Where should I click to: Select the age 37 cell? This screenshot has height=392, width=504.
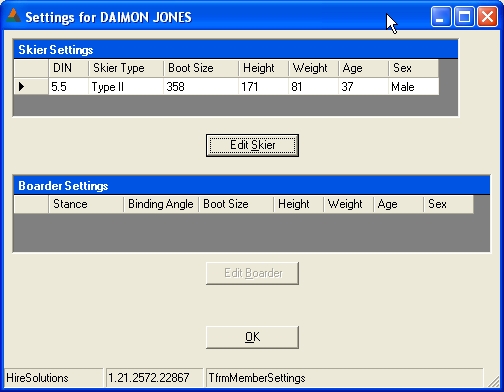coord(363,87)
